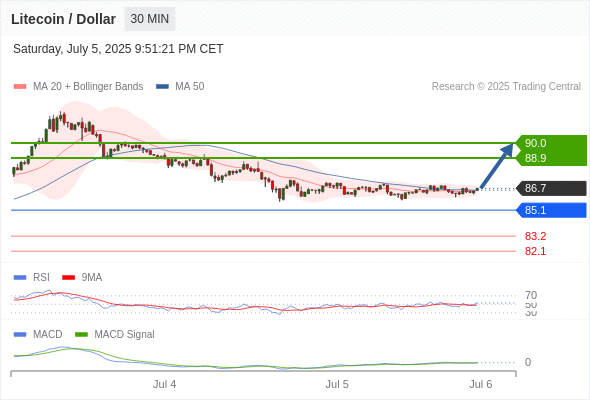590x400 pixels.
Task: Click the 85.1 blue pivot level tag
Action: 551,210
